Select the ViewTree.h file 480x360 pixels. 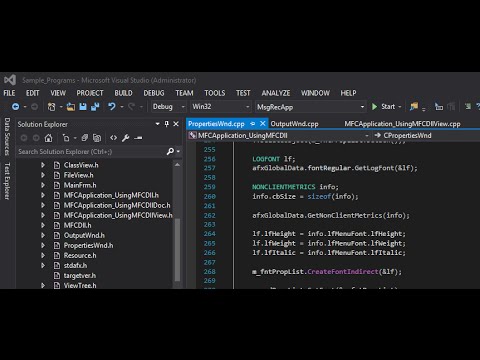[80, 286]
